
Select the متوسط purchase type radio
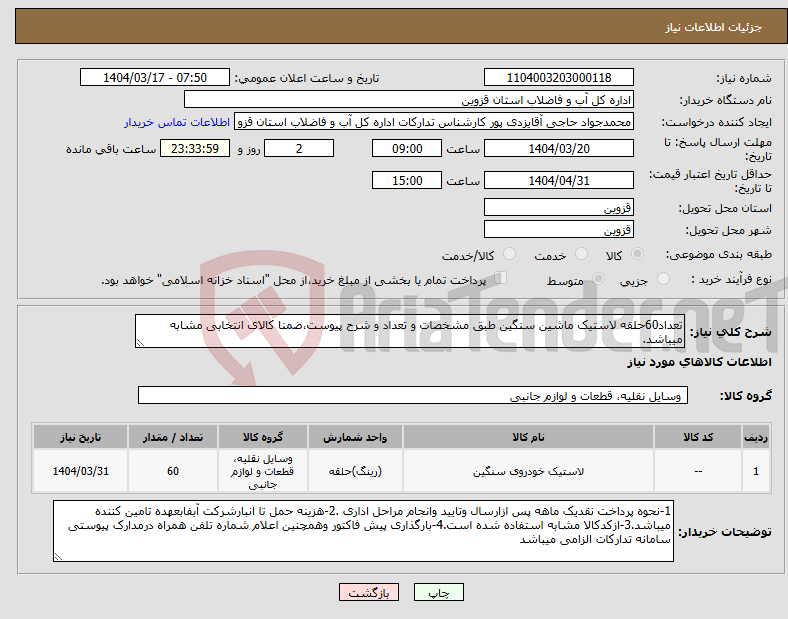pos(599,279)
